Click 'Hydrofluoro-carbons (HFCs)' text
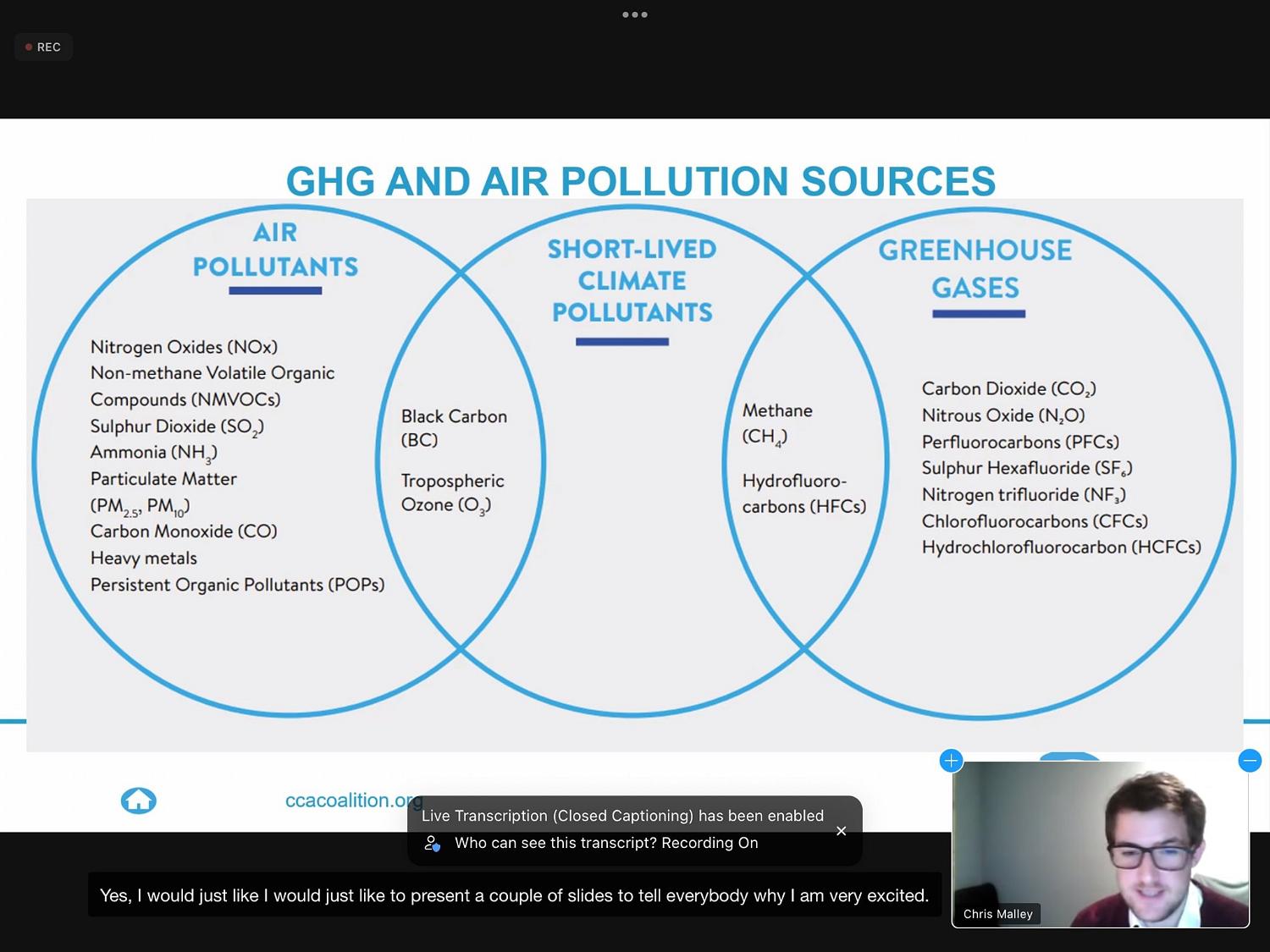The image size is (1270, 952). click(804, 493)
